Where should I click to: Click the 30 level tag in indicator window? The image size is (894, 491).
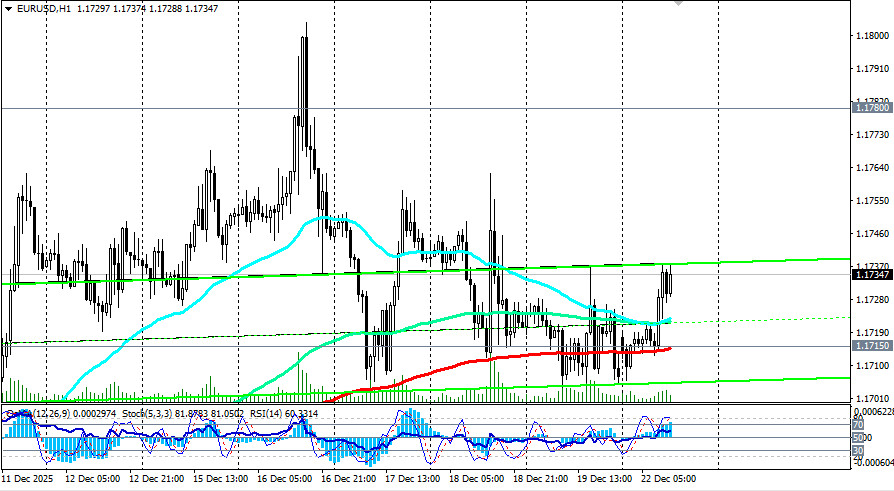[x=858, y=451]
